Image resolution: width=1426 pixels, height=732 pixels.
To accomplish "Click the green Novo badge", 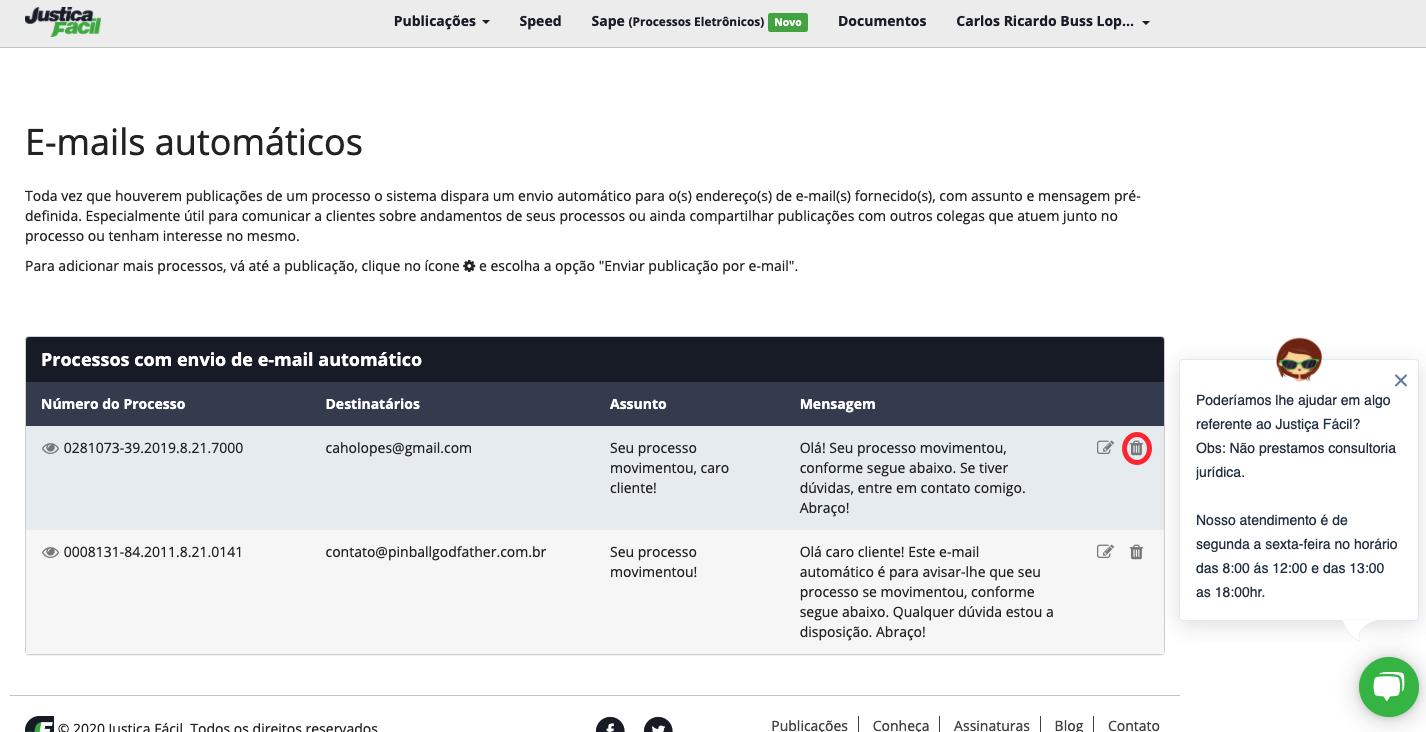I will [788, 22].
